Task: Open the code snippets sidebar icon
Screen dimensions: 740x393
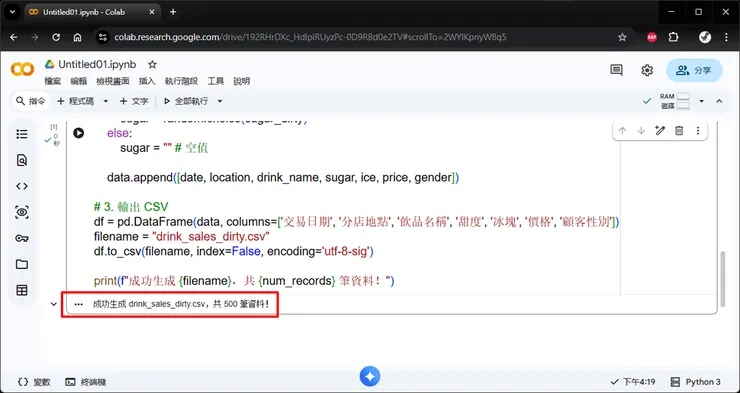Action: pyautogui.click(x=22, y=186)
